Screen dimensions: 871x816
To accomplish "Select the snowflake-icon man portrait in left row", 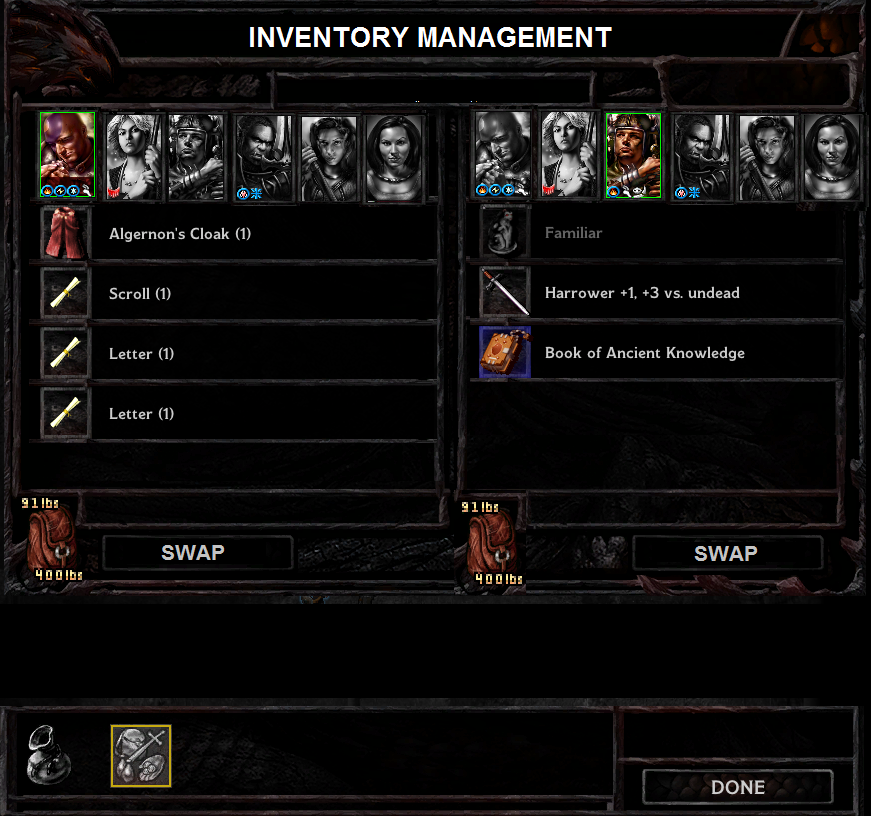I will 263,157.
